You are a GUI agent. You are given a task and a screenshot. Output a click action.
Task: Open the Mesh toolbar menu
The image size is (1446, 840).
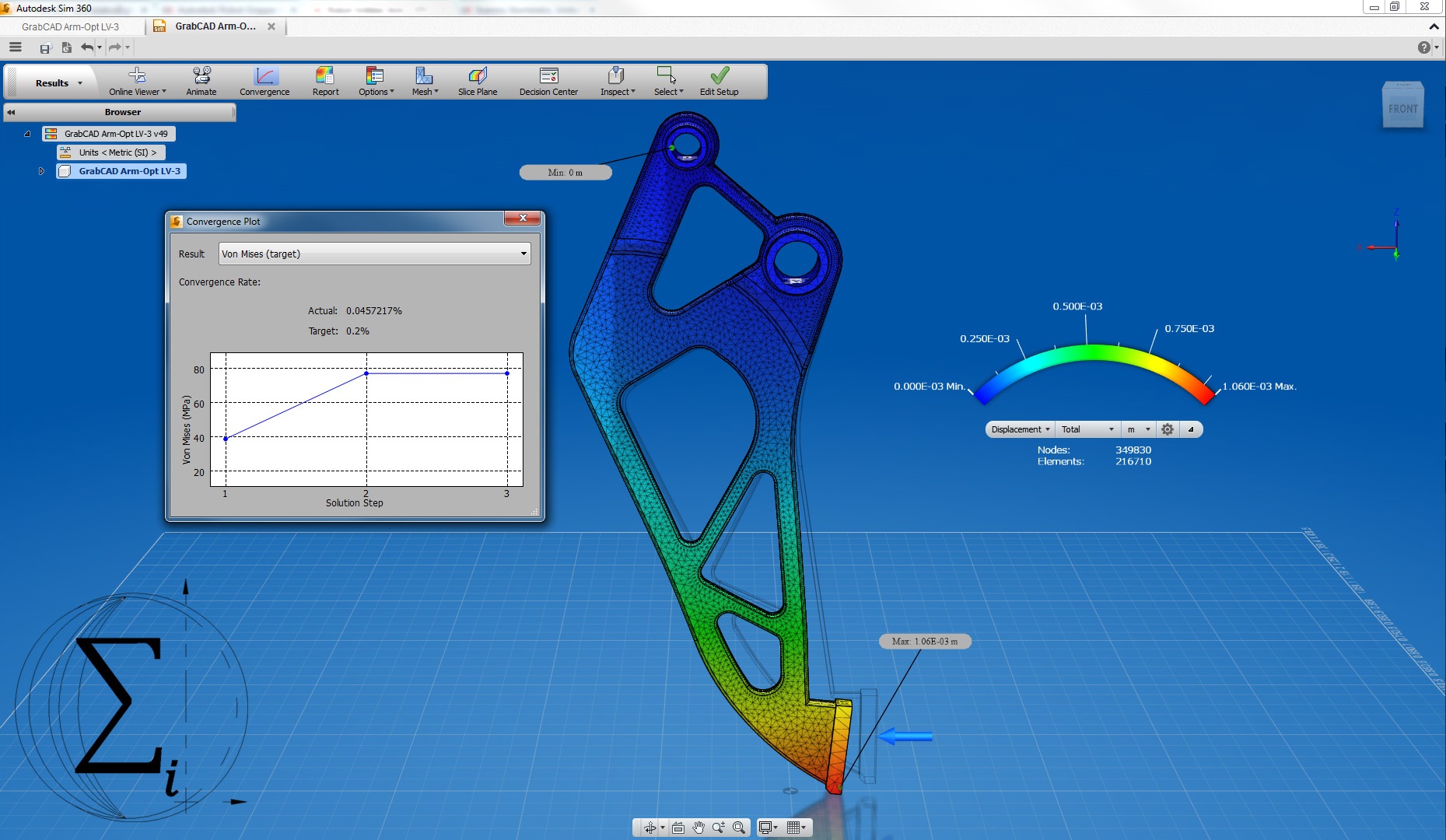pyautogui.click(x=425, y=82)
